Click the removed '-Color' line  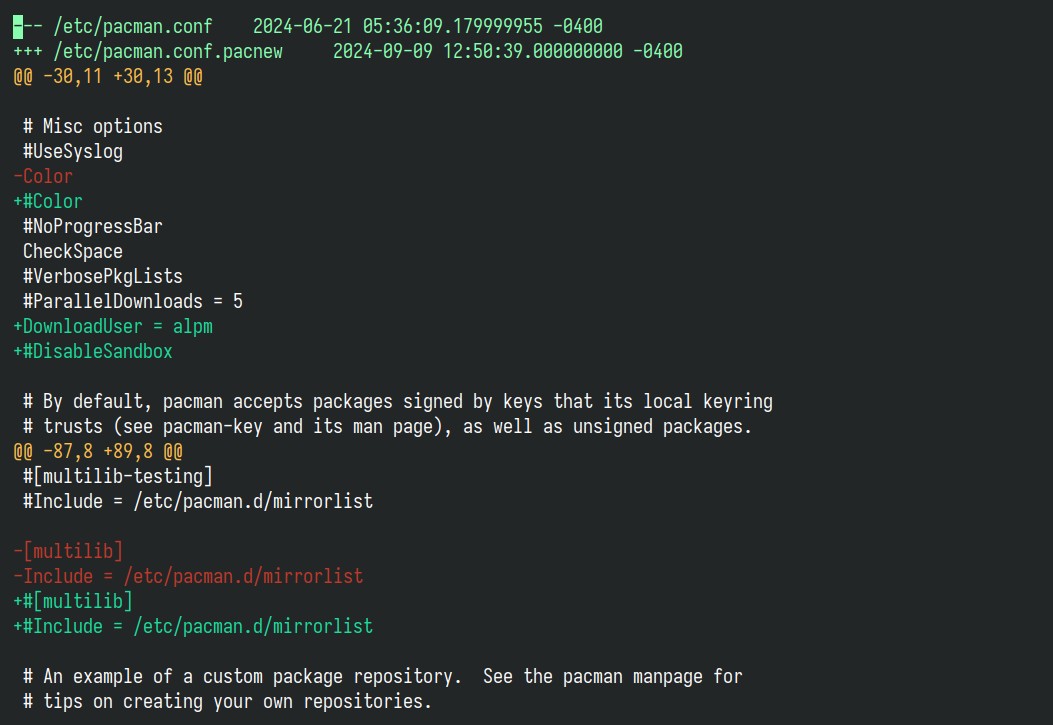pos(43,177)
